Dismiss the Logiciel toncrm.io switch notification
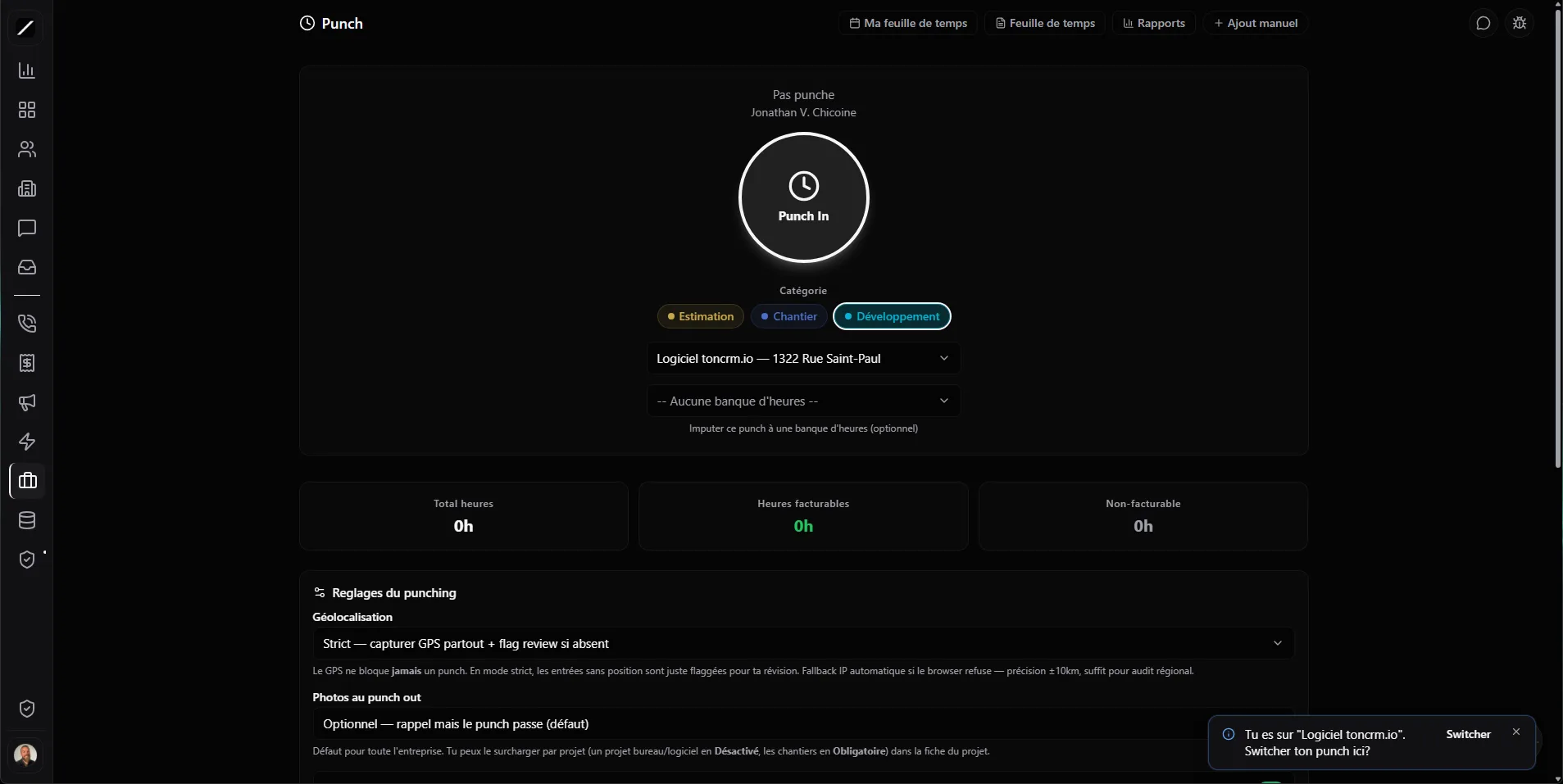 [1516, 732]
